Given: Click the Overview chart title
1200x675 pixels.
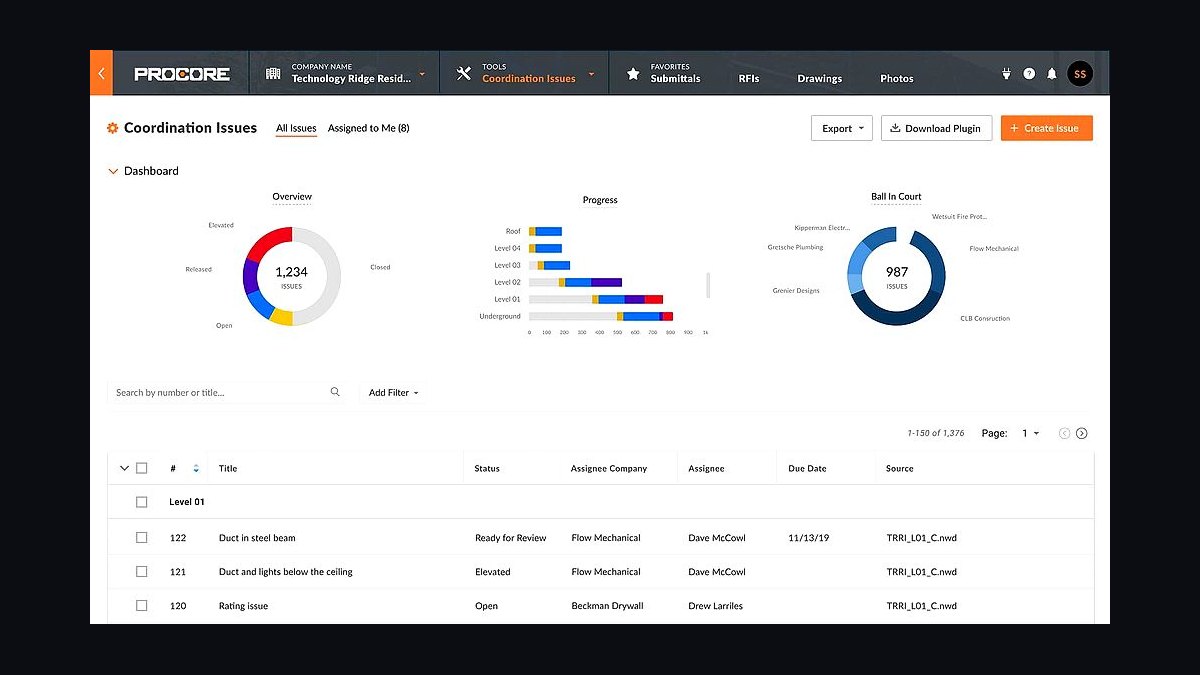Looking at the screenshot, I should pyautogui.click(x=292, y=197).
